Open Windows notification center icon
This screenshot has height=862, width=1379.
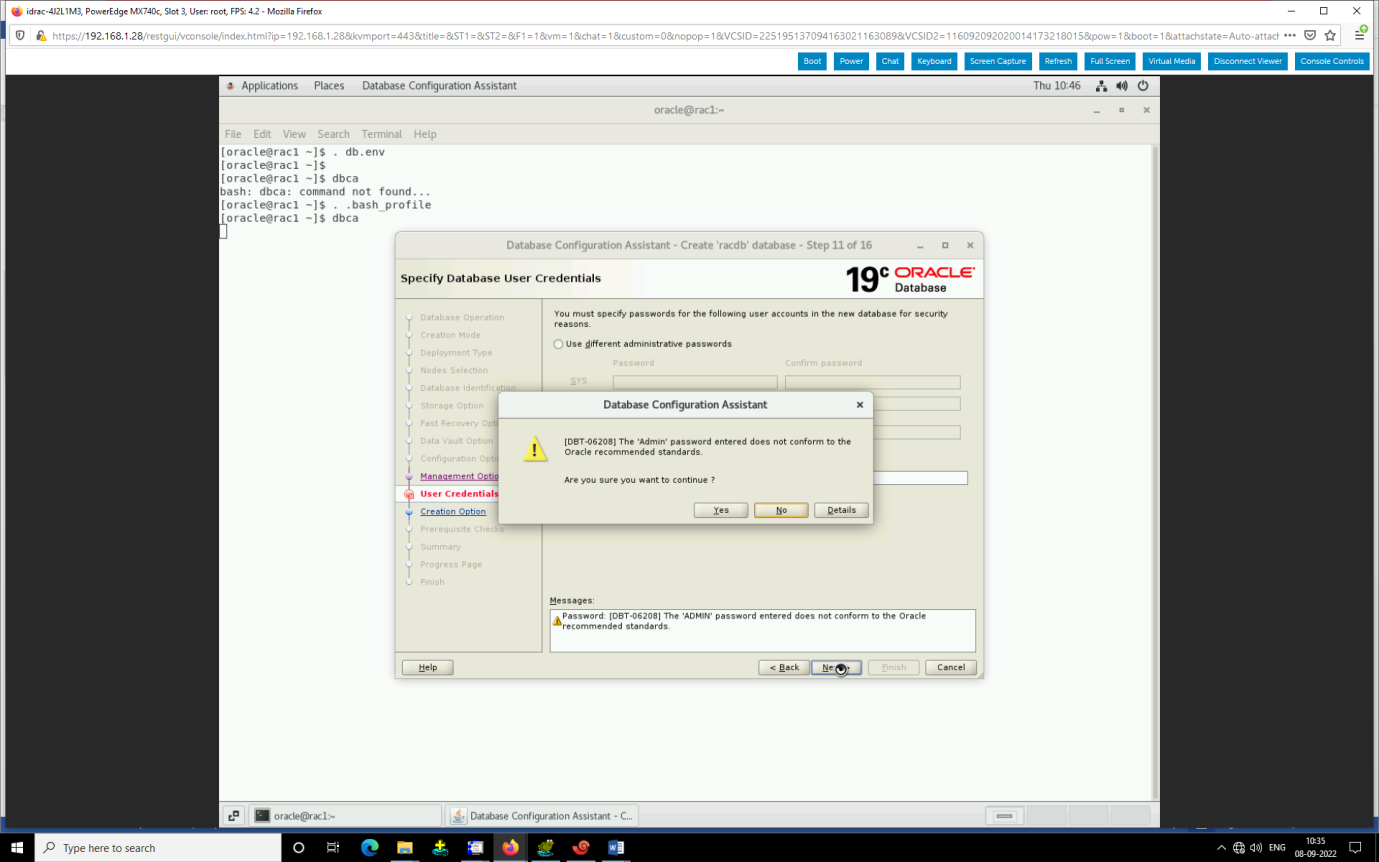click(x=1356, y=848)
